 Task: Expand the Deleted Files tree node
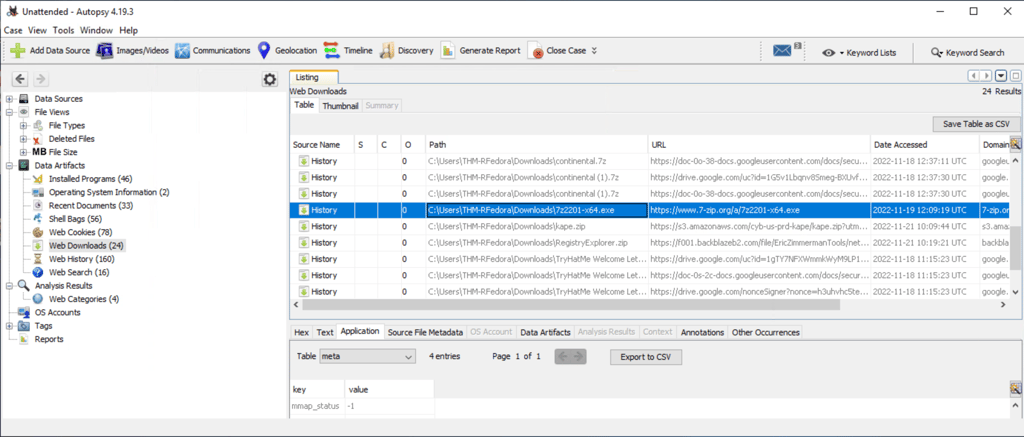coord(24,138)
